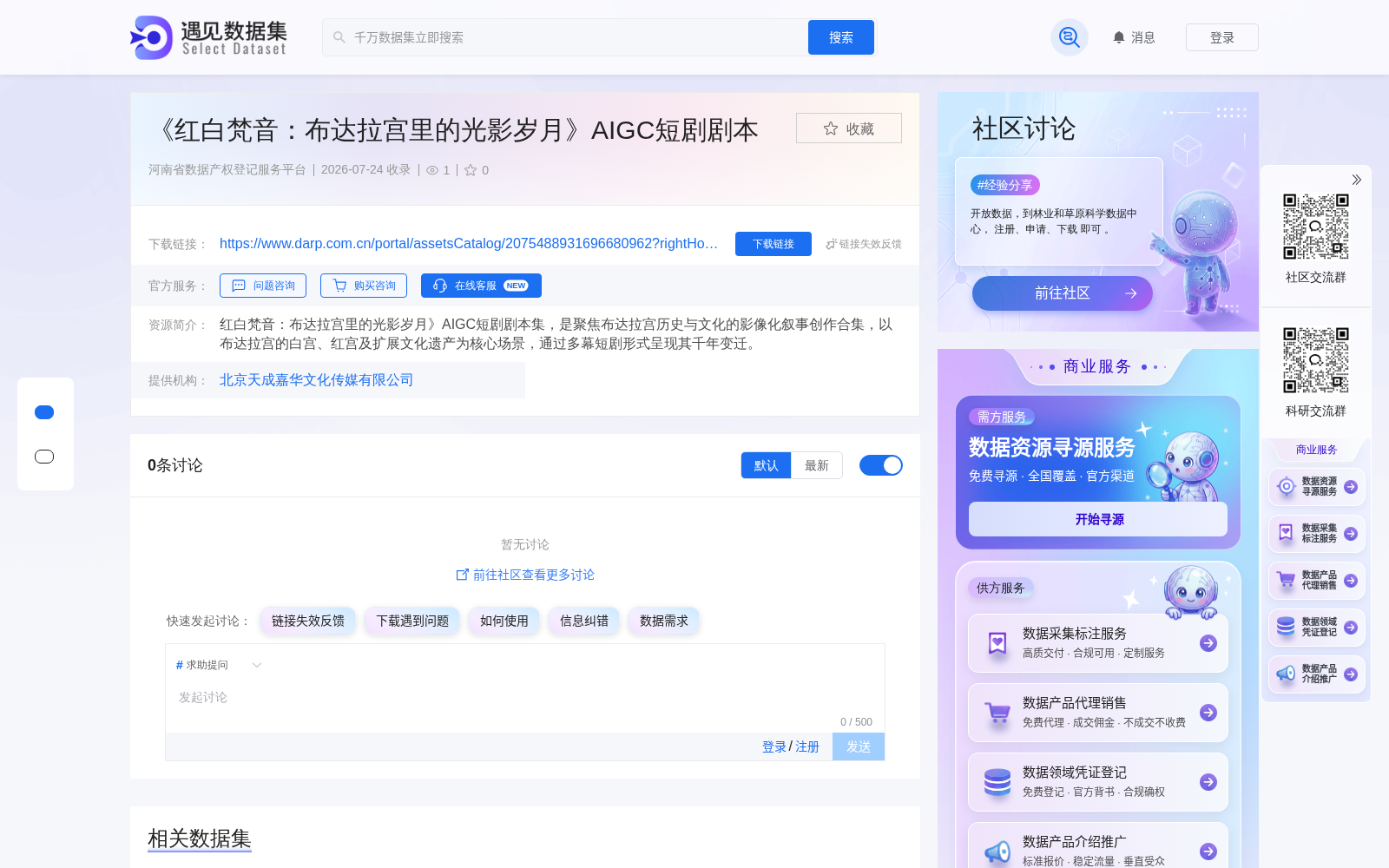Open the 消息 bell notifications
Screen dimensions: 1389x868
[1134, 37]
